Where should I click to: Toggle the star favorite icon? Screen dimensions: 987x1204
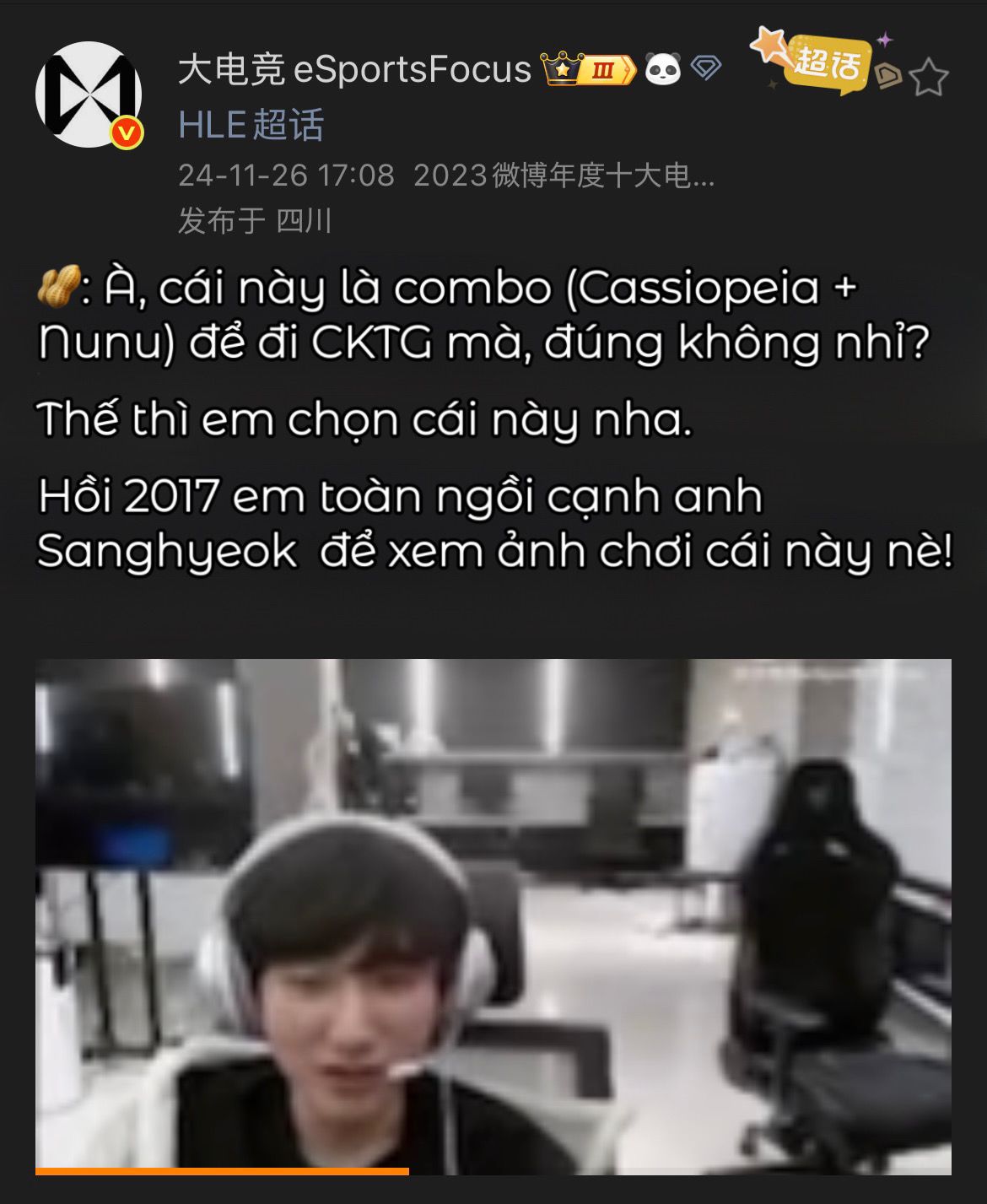pyautogui.click(x=929, y=78)
